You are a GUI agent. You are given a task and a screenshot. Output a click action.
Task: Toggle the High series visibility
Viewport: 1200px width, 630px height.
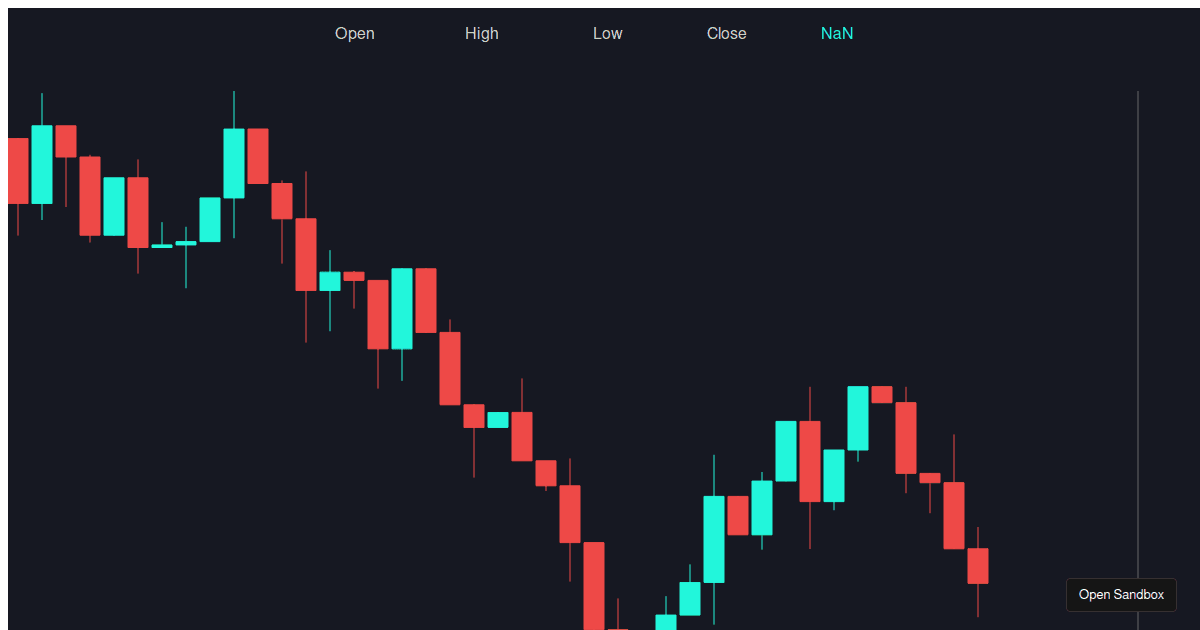481,33
